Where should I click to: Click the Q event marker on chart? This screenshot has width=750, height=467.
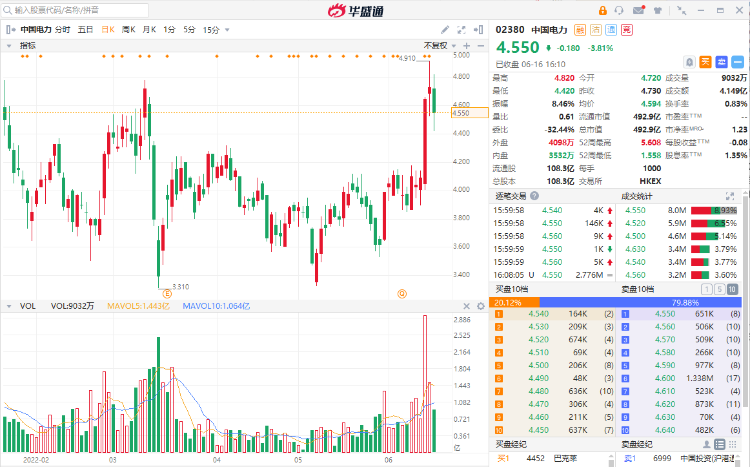[402, 293]
